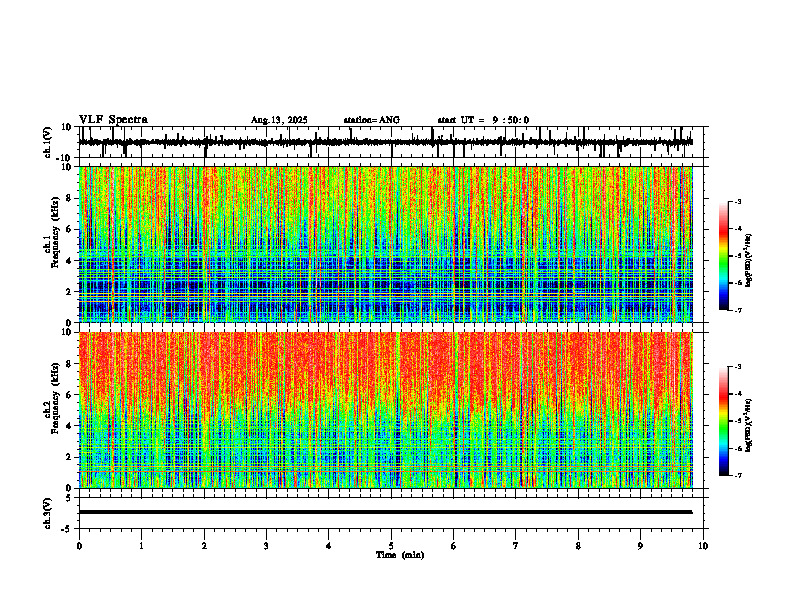792x612 pixels.
Task: Click the "VLF Spectra" title text
Action: 113,120
